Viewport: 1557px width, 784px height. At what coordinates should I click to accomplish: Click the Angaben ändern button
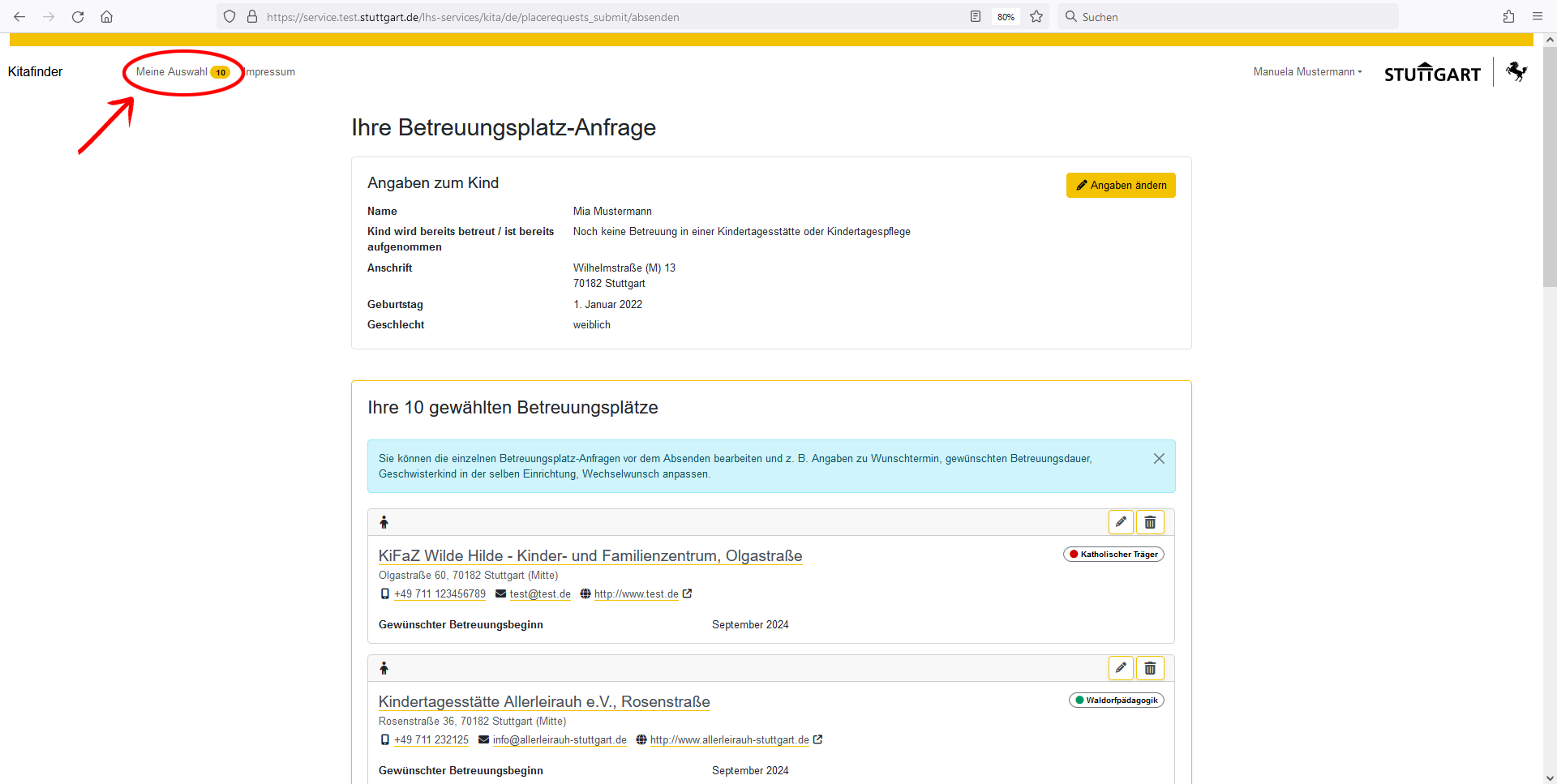click(1121, 186)
